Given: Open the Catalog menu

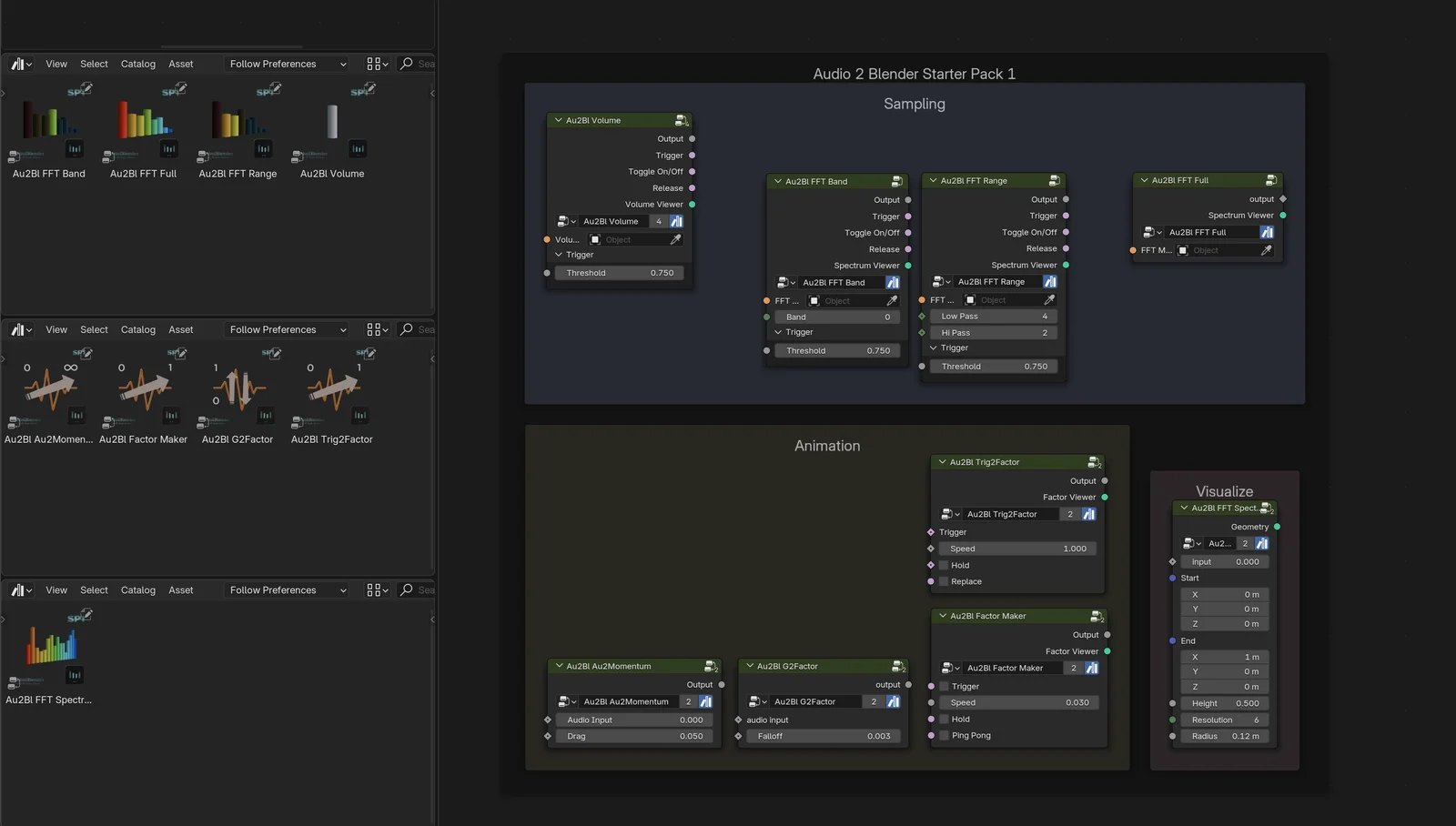Looking at the screenshot, I should tap(137, 64).
